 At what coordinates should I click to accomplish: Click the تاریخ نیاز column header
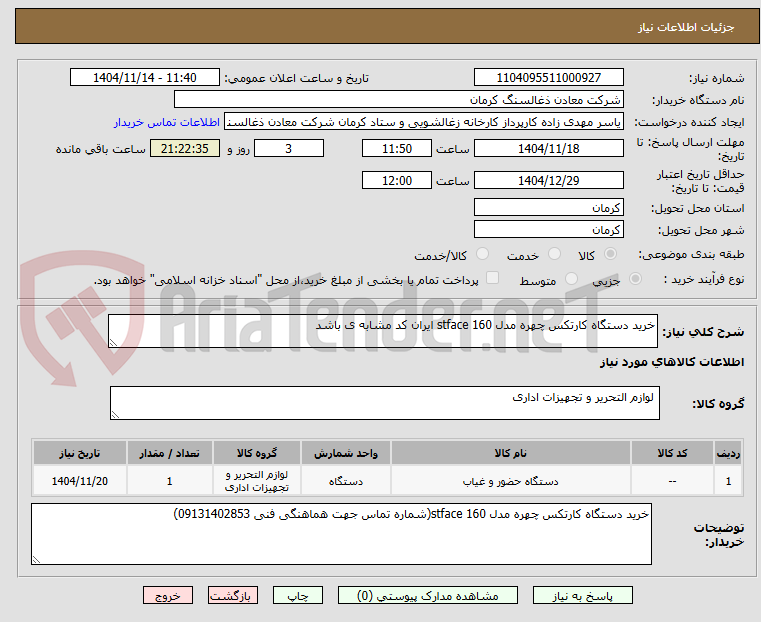coord(80,453)
